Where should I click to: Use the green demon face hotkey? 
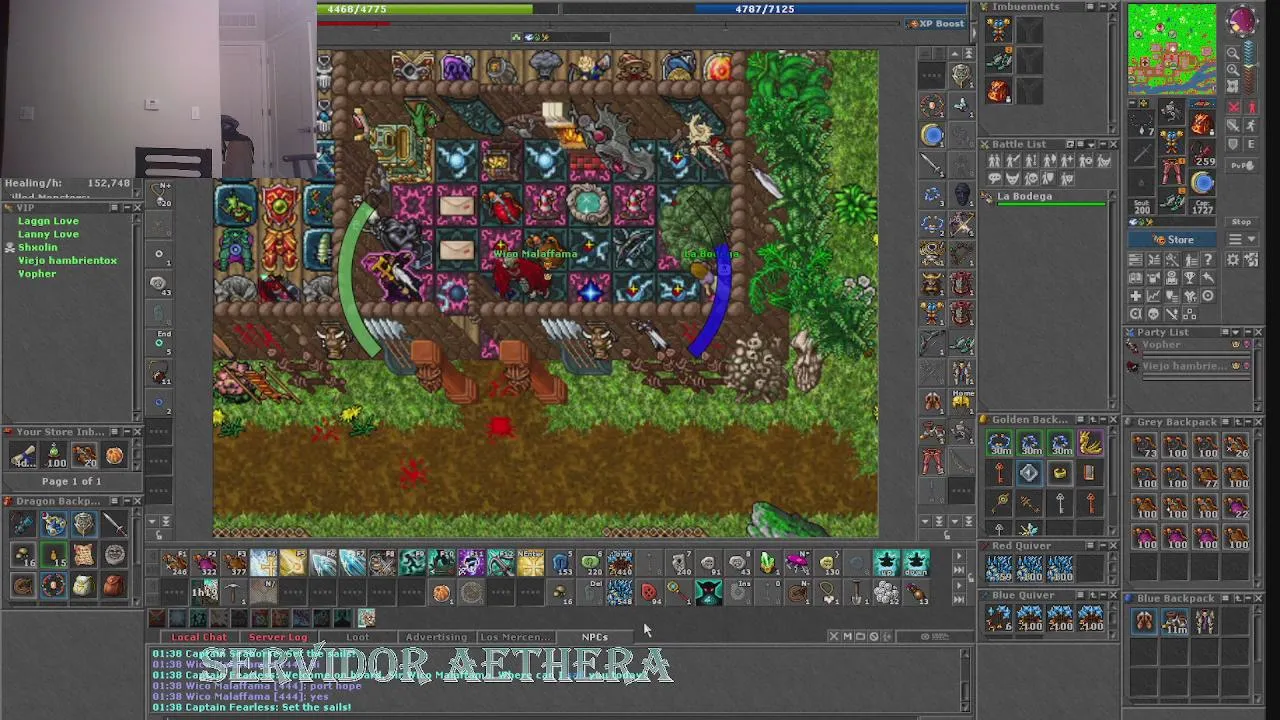709,593
